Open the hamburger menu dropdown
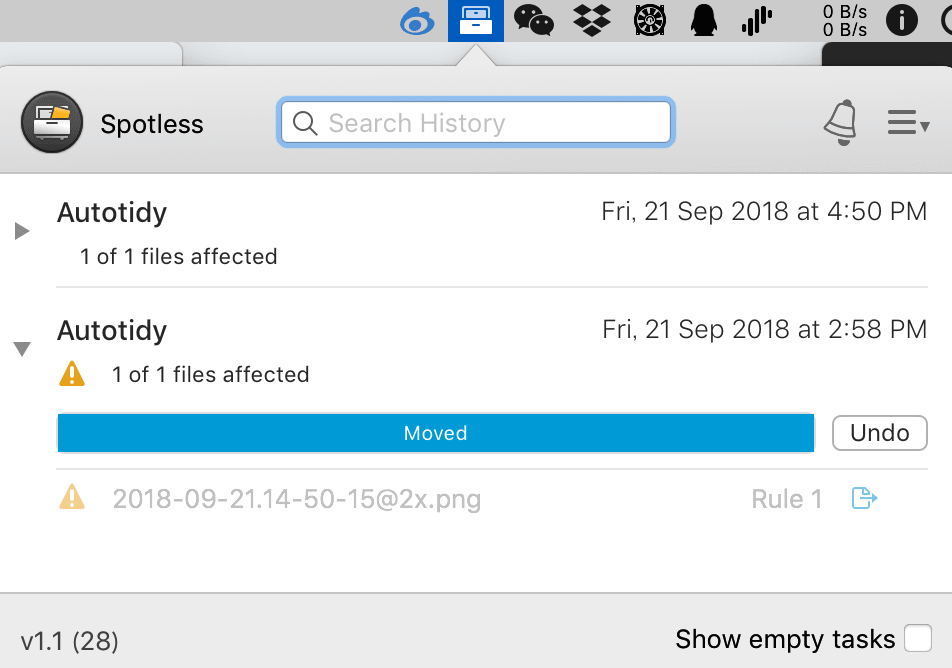The image size is (952, 668). coord(908,123)
